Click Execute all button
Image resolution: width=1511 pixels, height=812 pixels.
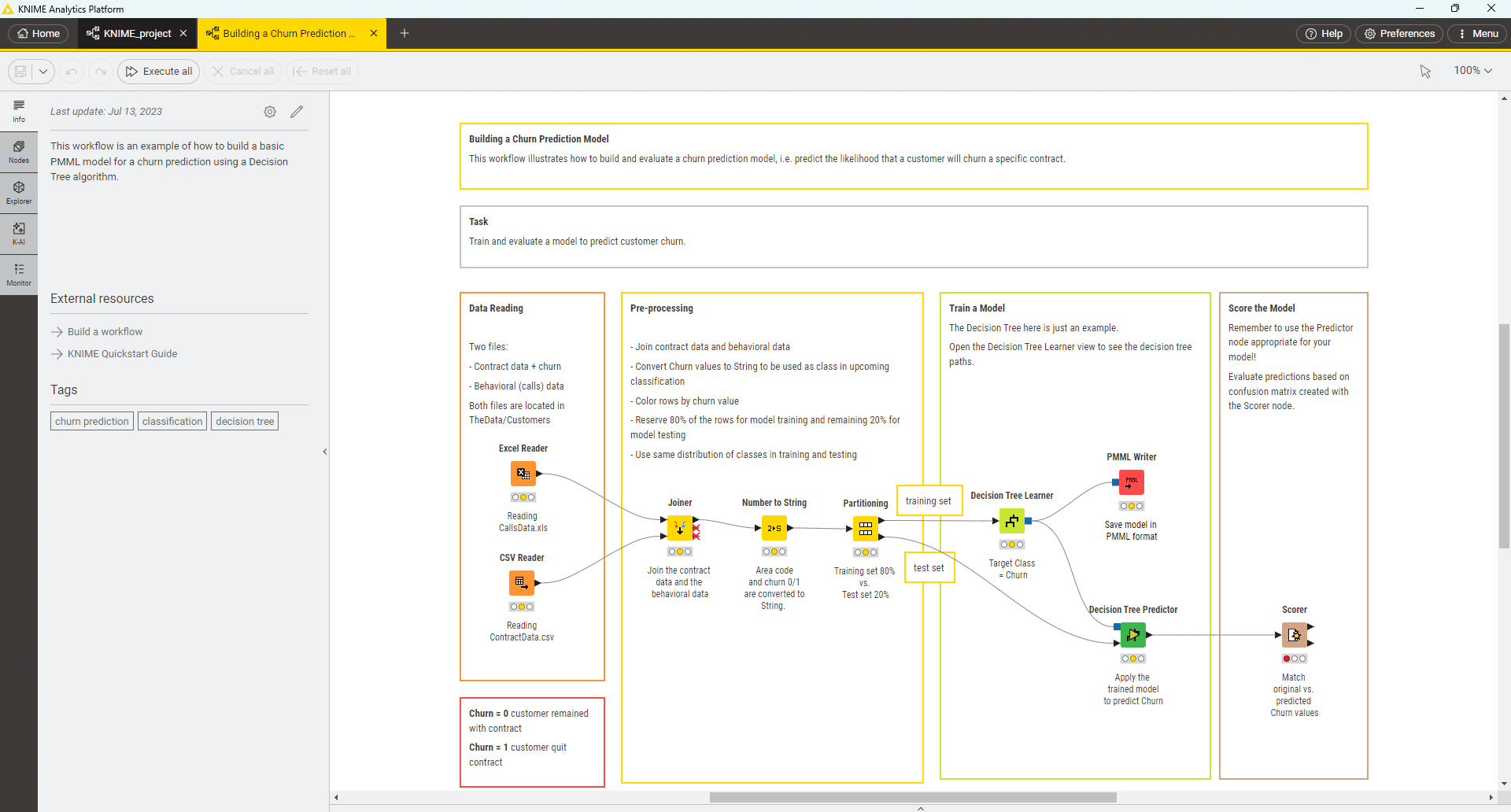point(159,72)
